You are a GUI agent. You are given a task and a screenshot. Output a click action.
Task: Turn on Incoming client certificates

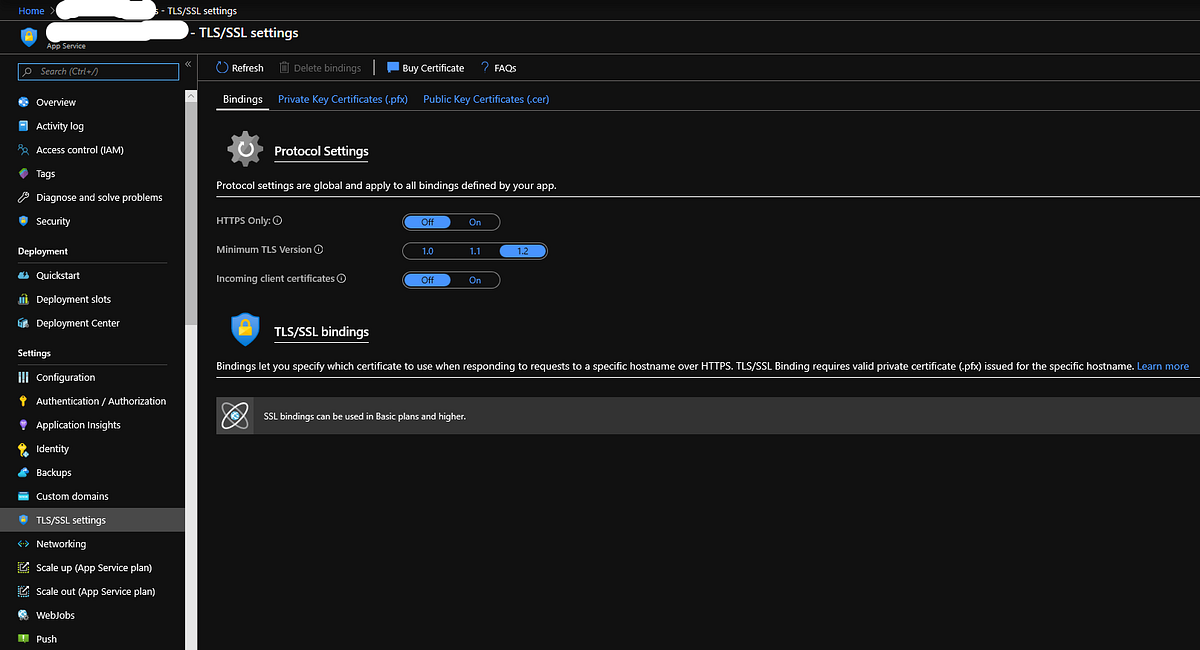(475, 280)
